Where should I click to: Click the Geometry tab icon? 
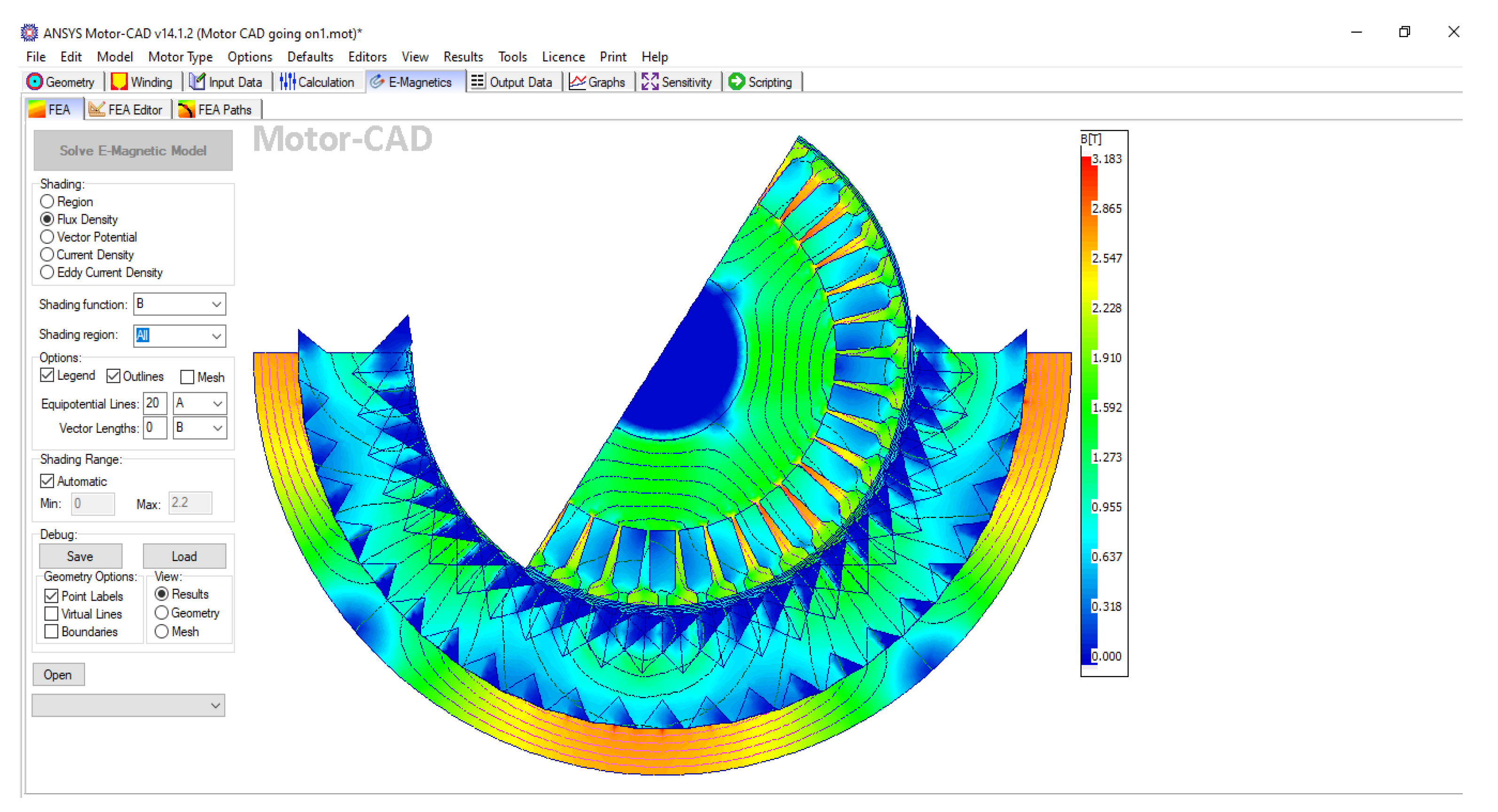point(34,82)
